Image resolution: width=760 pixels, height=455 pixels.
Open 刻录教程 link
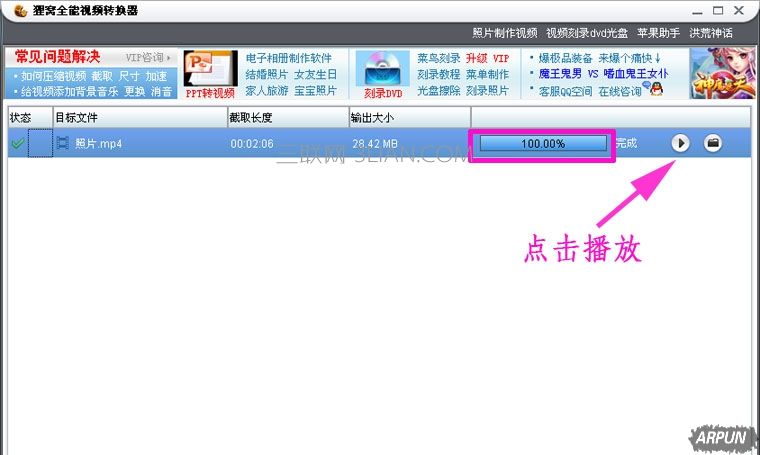pos(439,75)
